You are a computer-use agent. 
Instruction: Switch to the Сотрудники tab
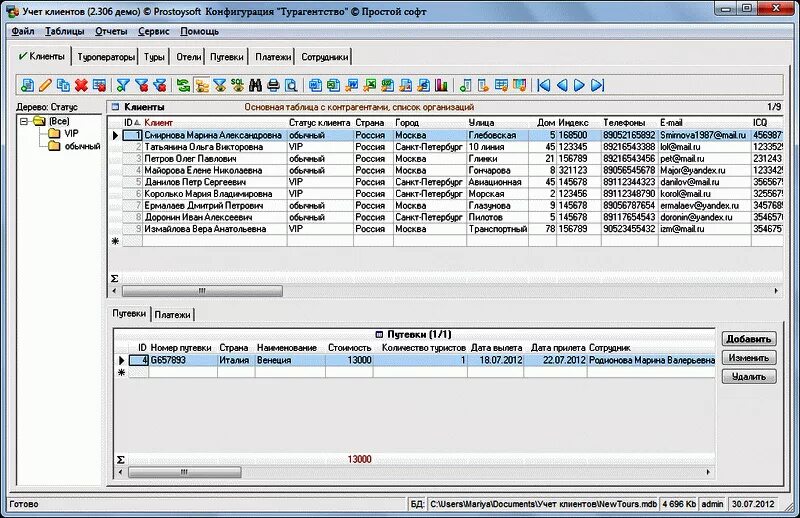coord(324,57)
